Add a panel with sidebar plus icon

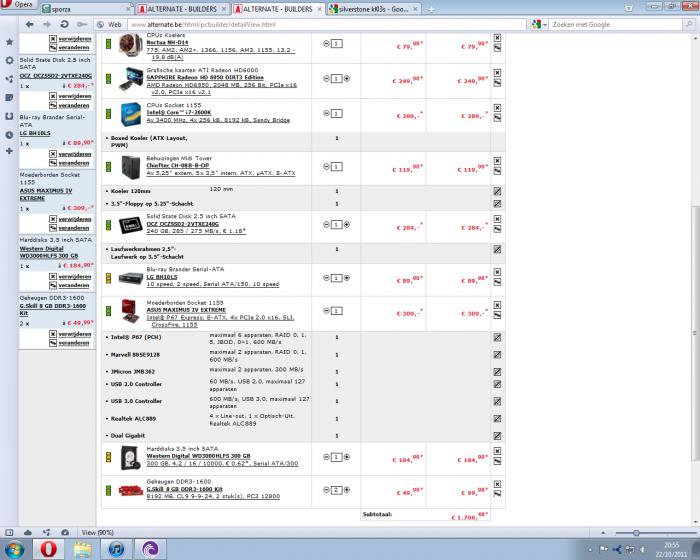pos(9,151)
